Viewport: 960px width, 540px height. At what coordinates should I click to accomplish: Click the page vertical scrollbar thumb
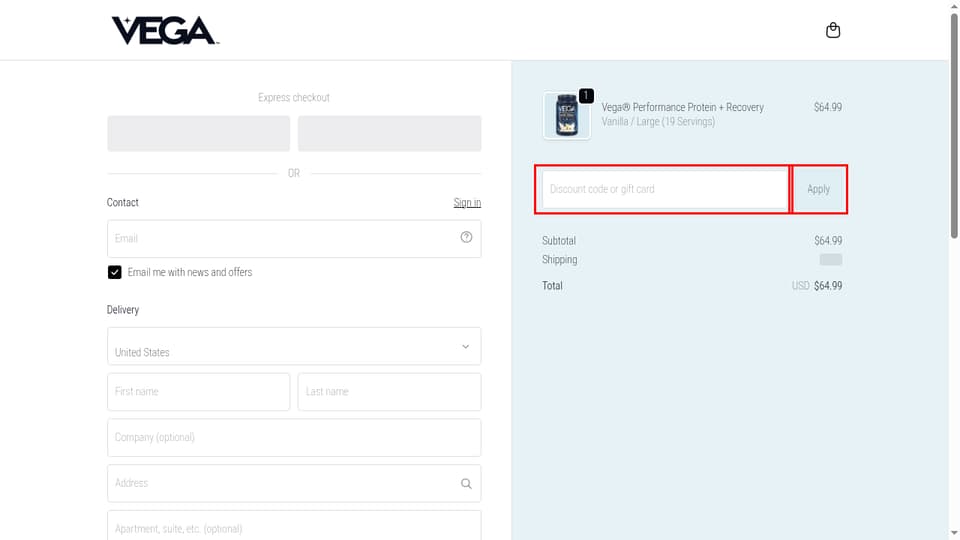coord(954,125)
